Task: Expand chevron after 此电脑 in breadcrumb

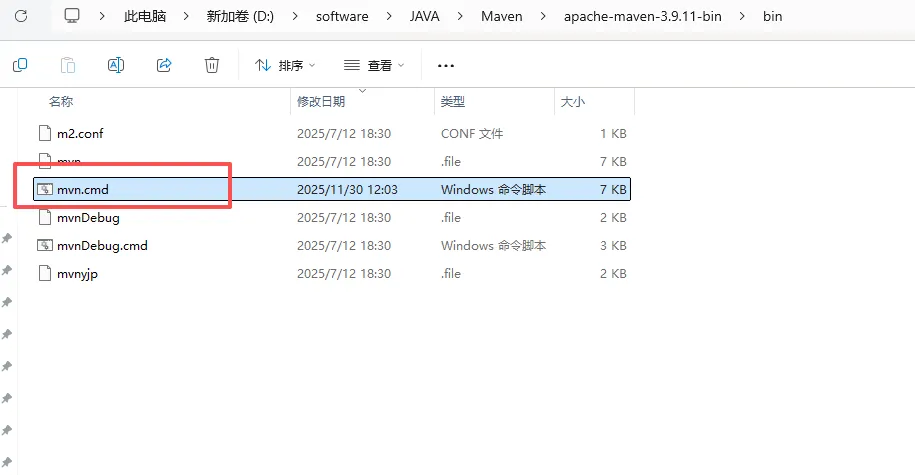Action: point(186,16)
